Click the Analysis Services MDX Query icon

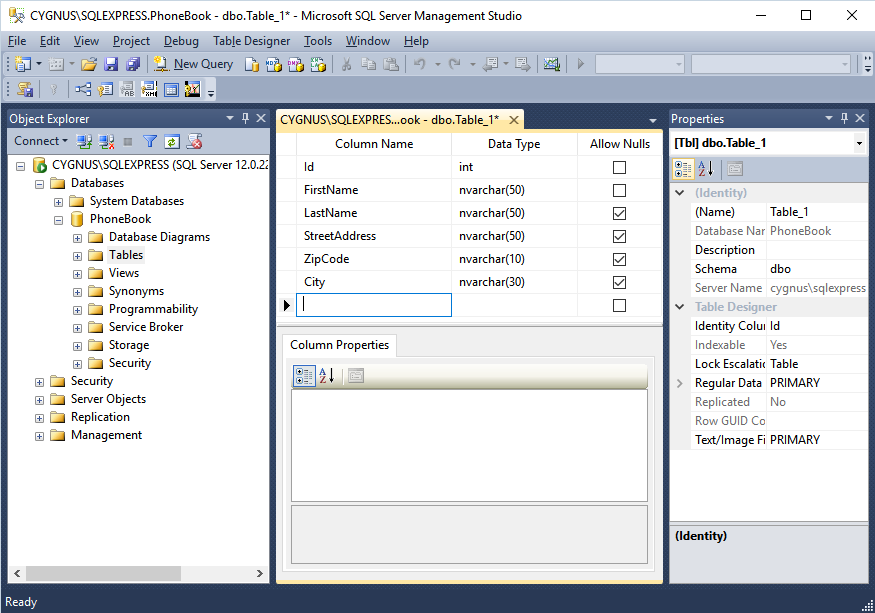click(x=273, y=65)
